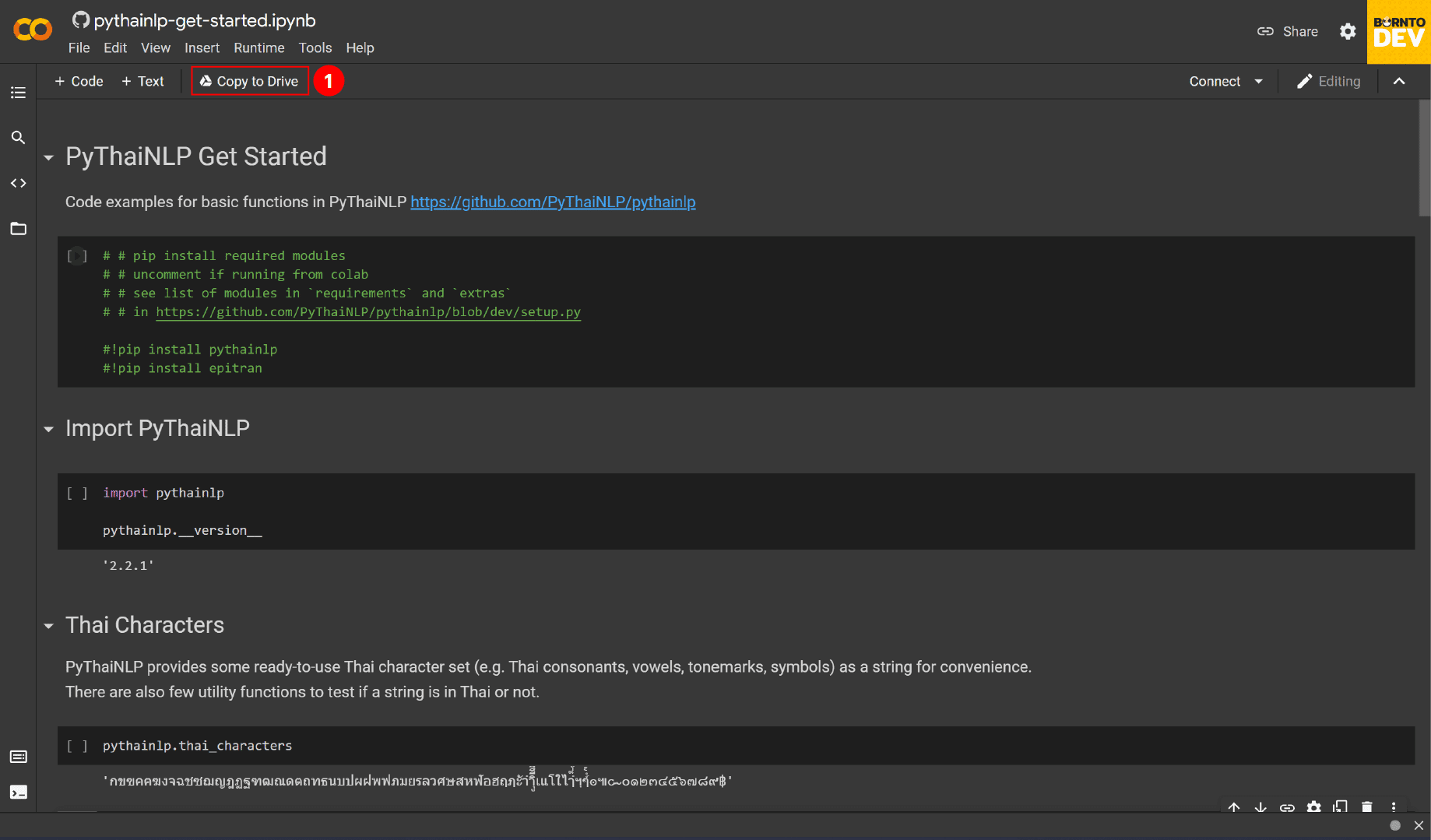This screenshot has width=1431, height=840.
Task: Open the Edit menu
Action: click(x=115, y=47)
